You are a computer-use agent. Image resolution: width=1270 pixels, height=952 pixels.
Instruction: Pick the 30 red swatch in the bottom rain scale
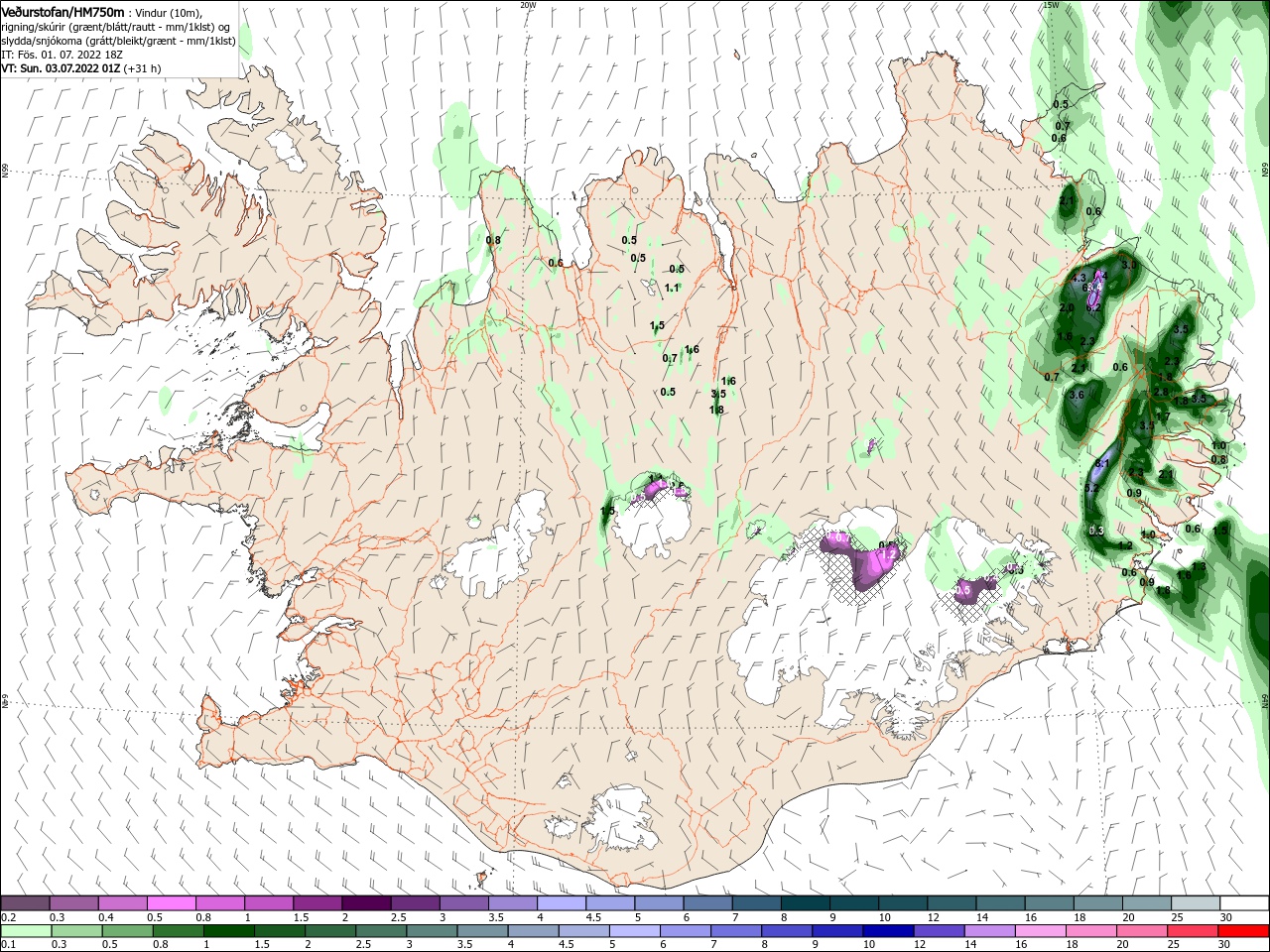pyautogui.click(x=1241, y=931)
